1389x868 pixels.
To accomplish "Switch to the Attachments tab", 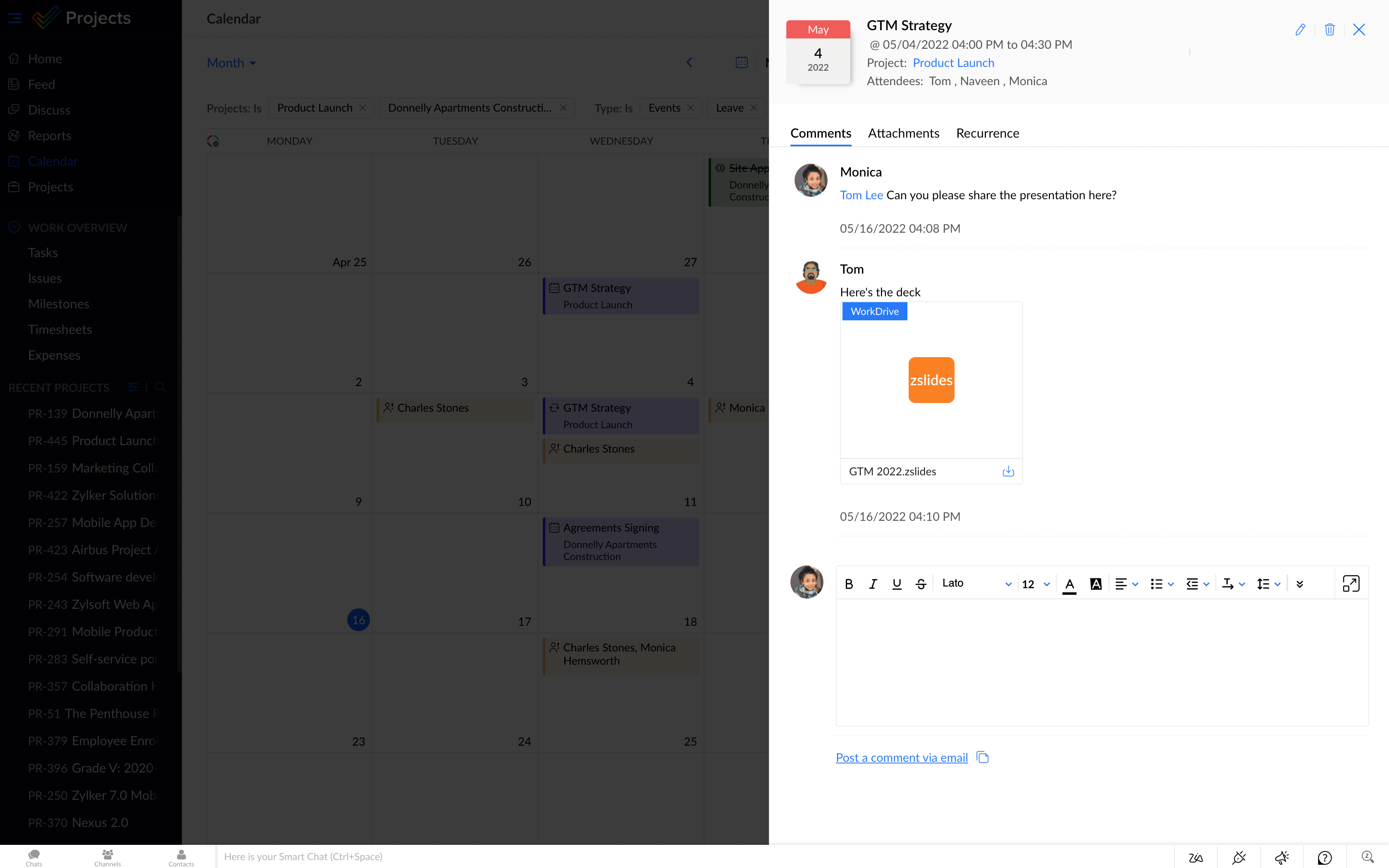I will point(903,133).
